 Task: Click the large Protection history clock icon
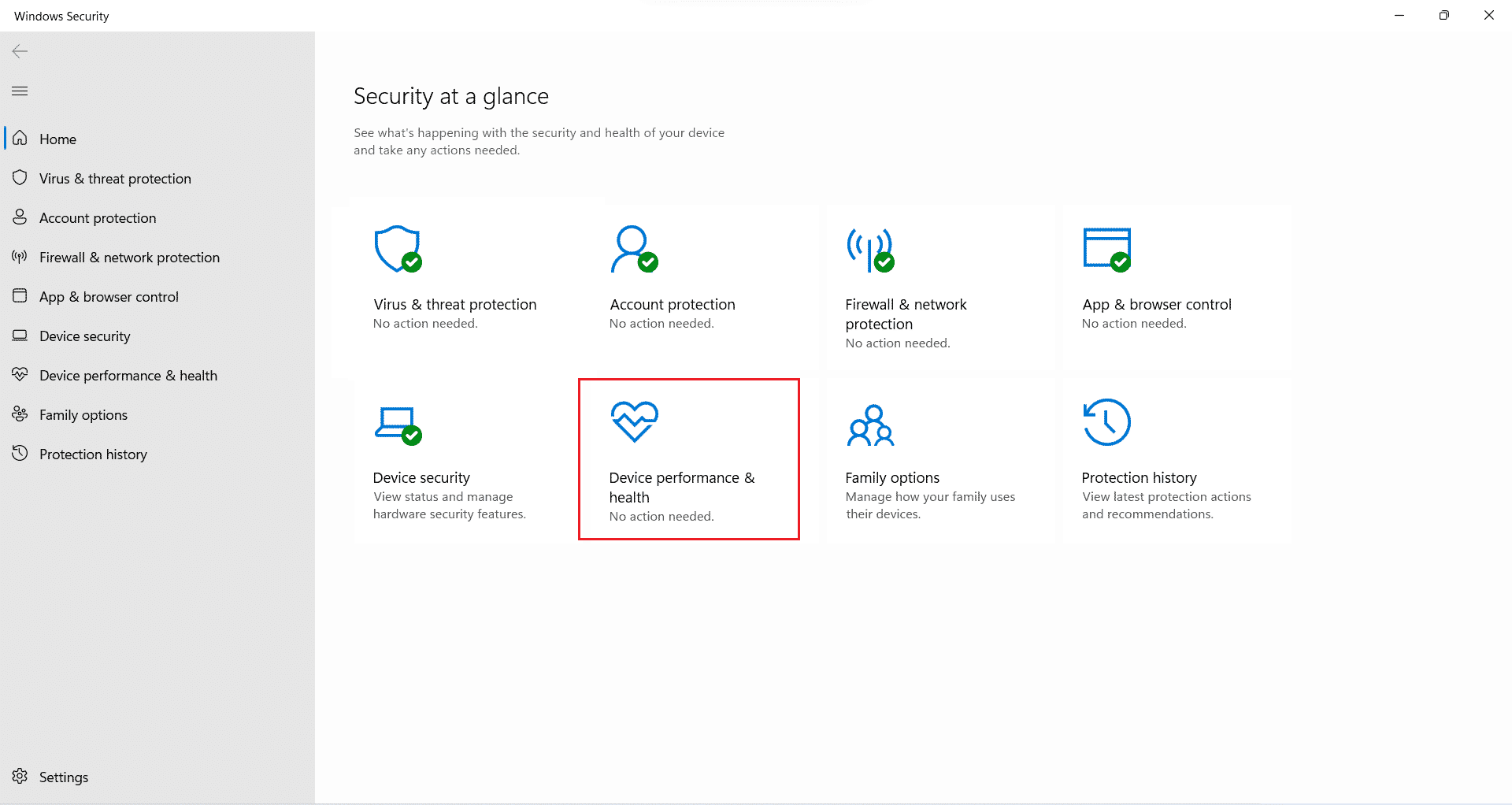click(x=1107, y=422)
